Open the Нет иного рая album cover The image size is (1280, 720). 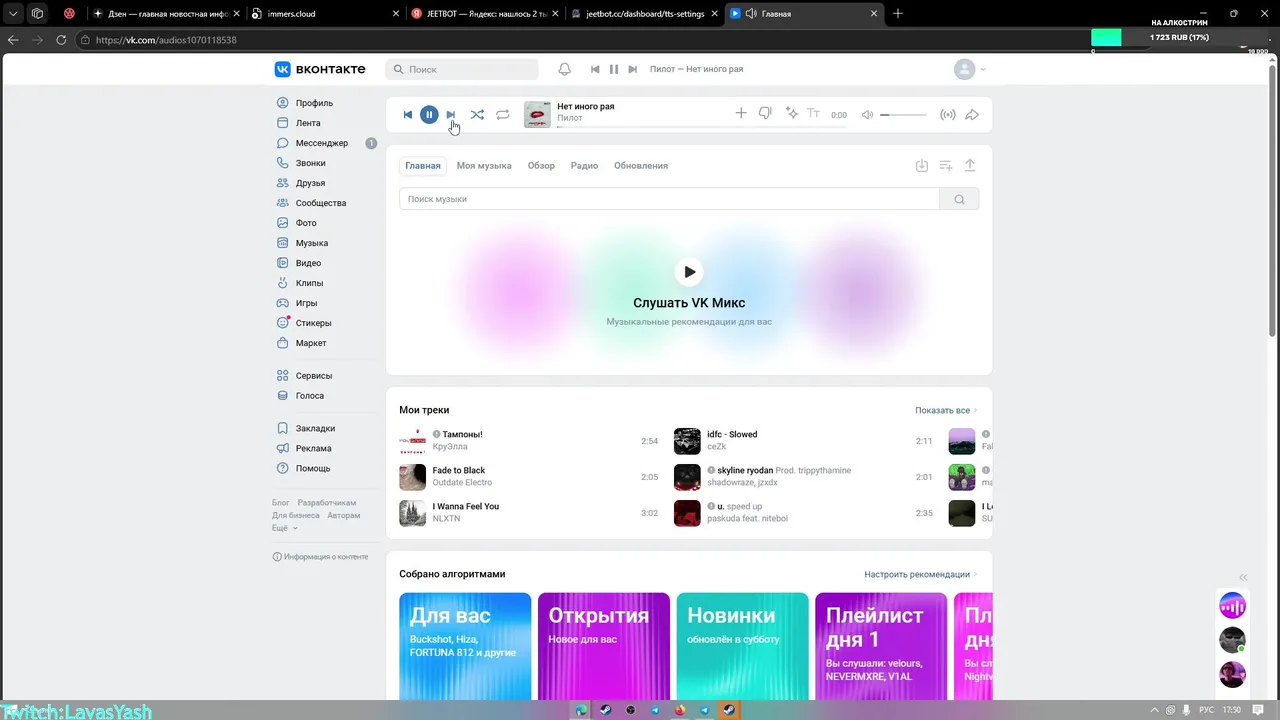[537, 115]
